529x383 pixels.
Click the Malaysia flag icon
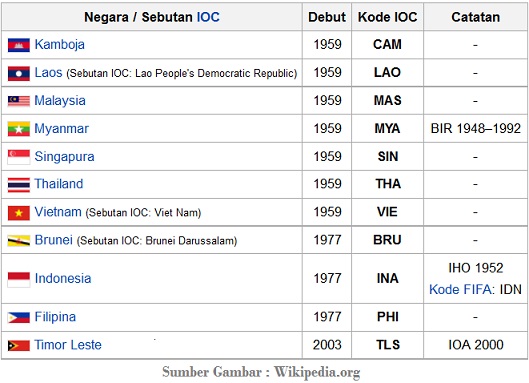19,101
